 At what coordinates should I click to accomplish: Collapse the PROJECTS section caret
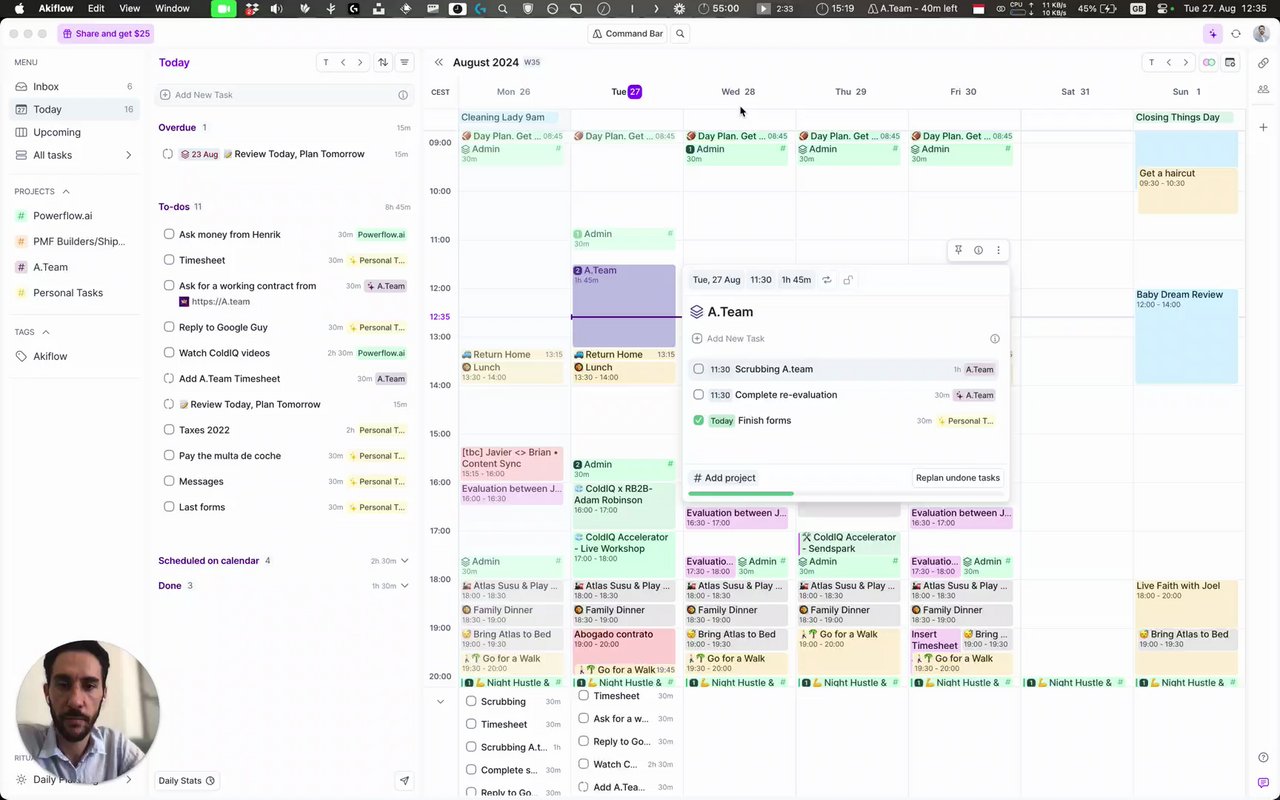(x=66, y=192)
